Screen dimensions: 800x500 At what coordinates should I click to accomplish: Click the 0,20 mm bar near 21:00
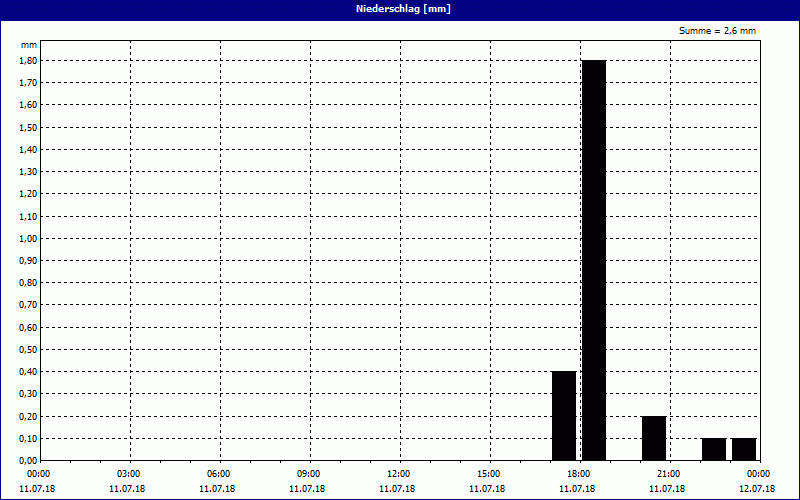(654, 438)
